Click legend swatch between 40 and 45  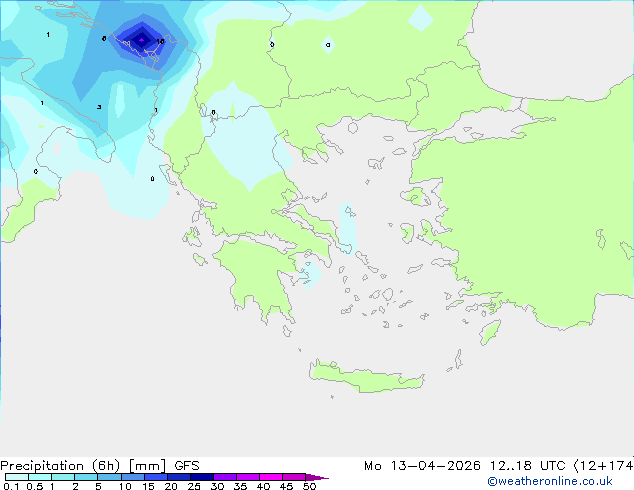pos(271,477)
